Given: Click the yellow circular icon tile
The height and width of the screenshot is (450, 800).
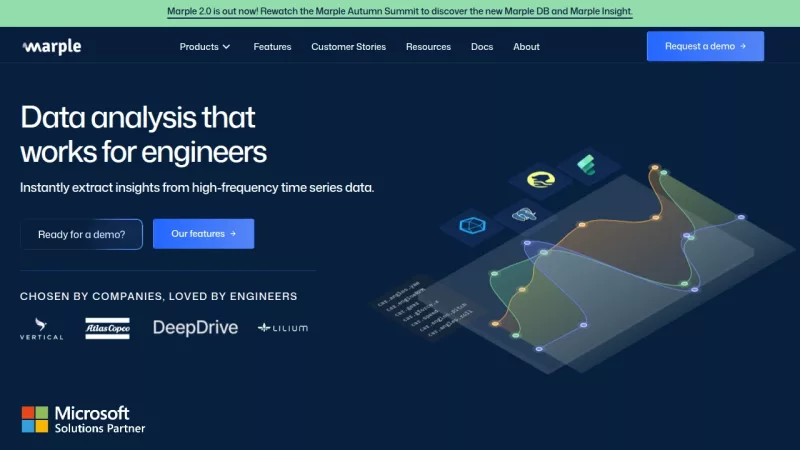Looking at the screenshot, I should click(540, 180).
